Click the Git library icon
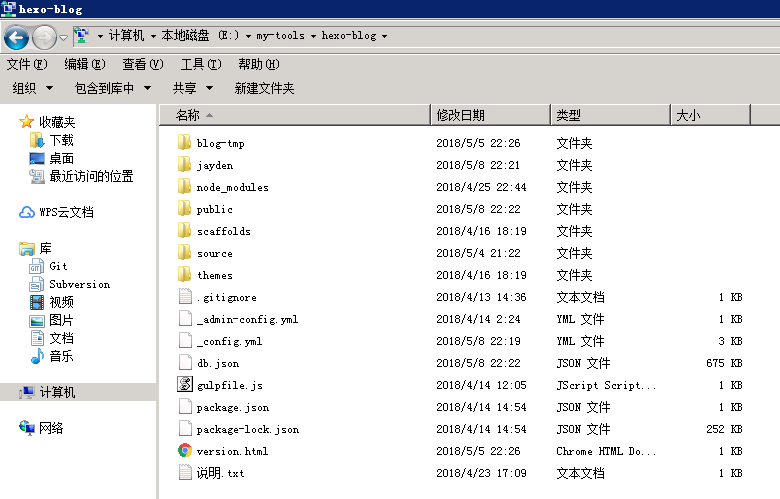The image size is (780, 499). coord(37,266)
